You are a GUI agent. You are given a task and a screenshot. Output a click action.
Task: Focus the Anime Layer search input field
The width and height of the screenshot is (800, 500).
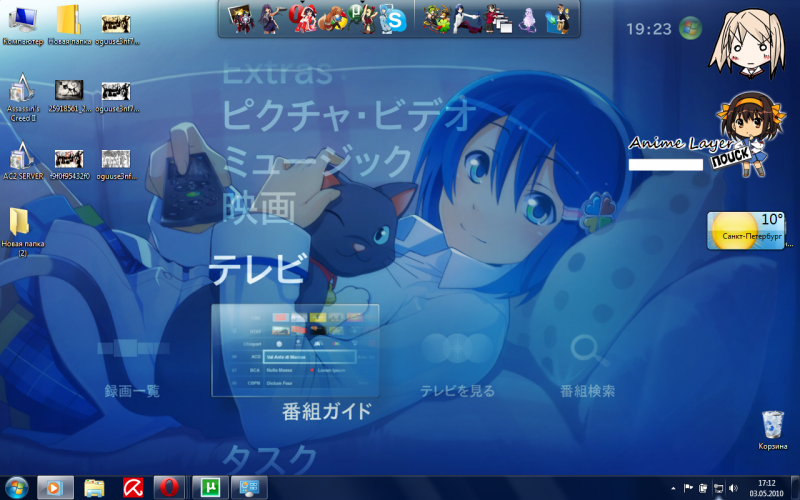(665, 164)
